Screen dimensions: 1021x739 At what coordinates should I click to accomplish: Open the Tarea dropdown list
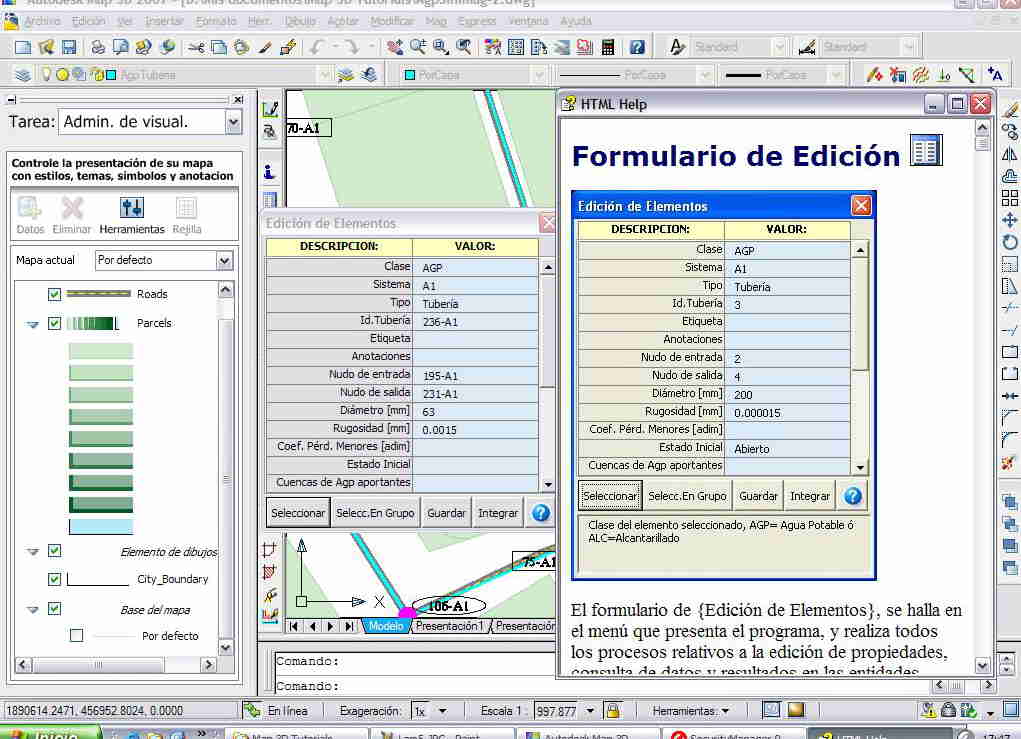point(233,122)
